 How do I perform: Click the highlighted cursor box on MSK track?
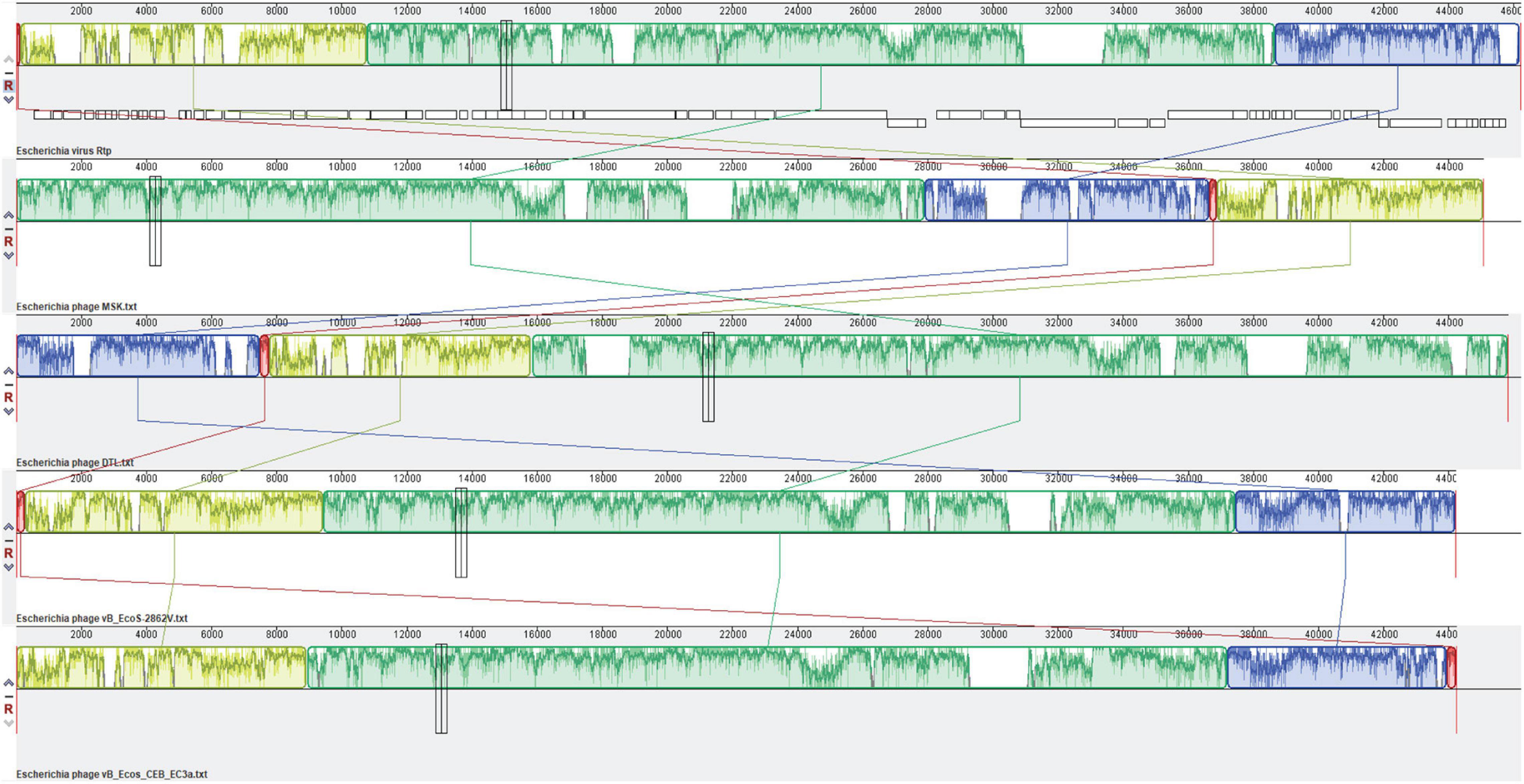pos(155,221)
